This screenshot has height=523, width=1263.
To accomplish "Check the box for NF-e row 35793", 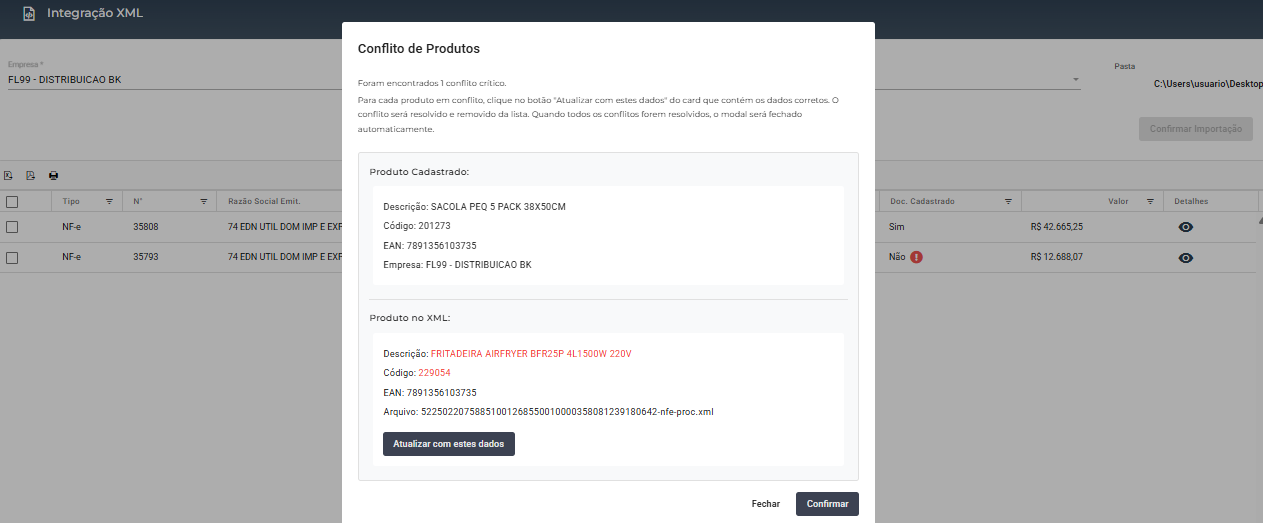I will pyautogui.click(x=12, y=257).
